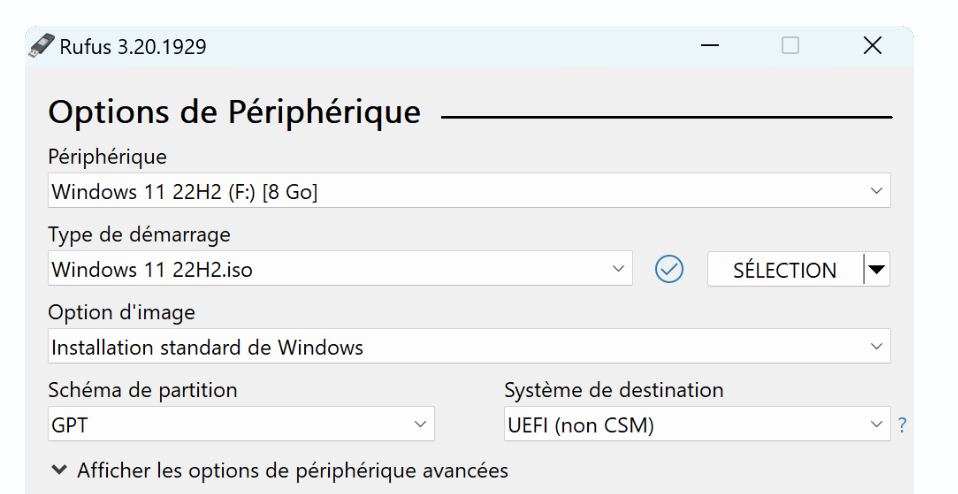958x494 pixels.
Task: Click the Windows 11 22H2.iso text in boot type field
Action: [152, 269]
